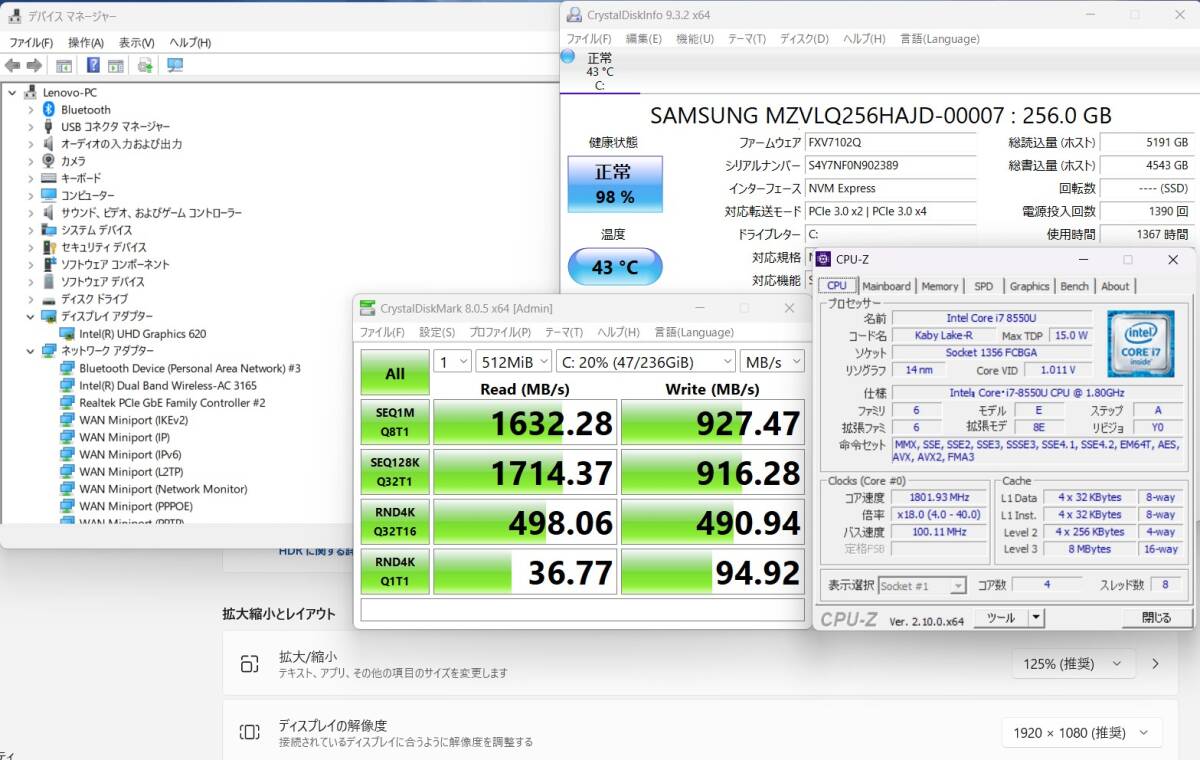Open the 操作(A) menu in Device Manager

point(86,43)
